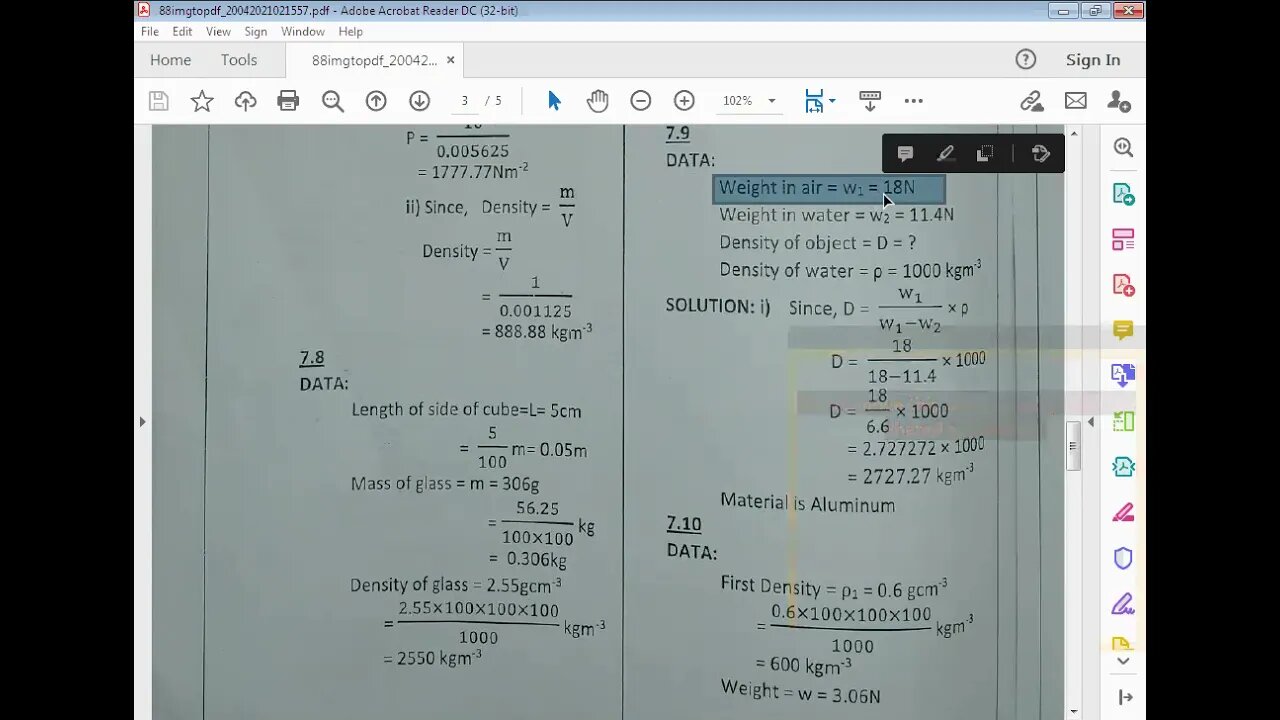Screen dimensions: 1280x720
Task: Open the Create PDF tool in right pane
Action: point(1123,285)
